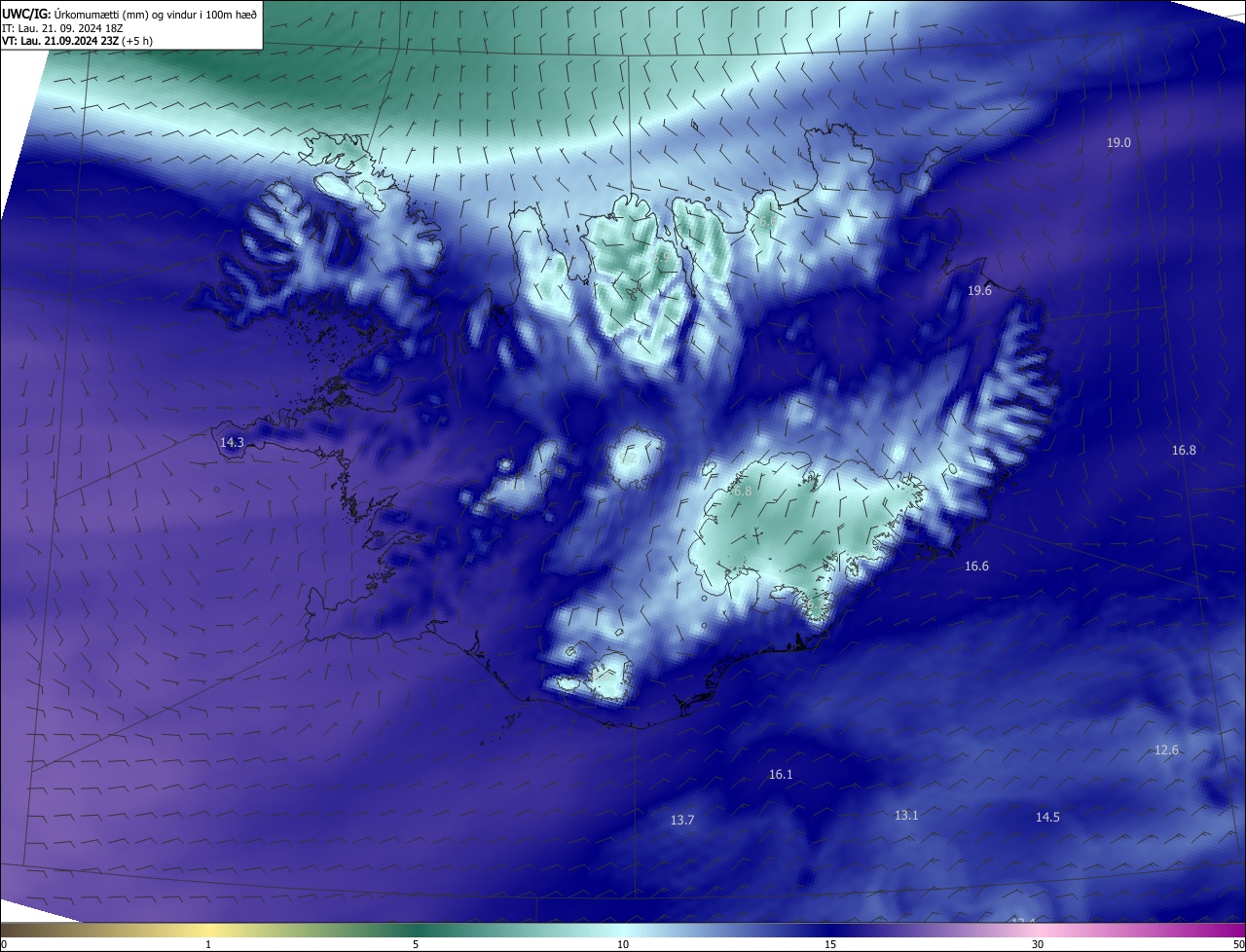Click the dark green section of color scale
Screen dimensions: 1246x952
pyautogui.click(x=416, y=930)
